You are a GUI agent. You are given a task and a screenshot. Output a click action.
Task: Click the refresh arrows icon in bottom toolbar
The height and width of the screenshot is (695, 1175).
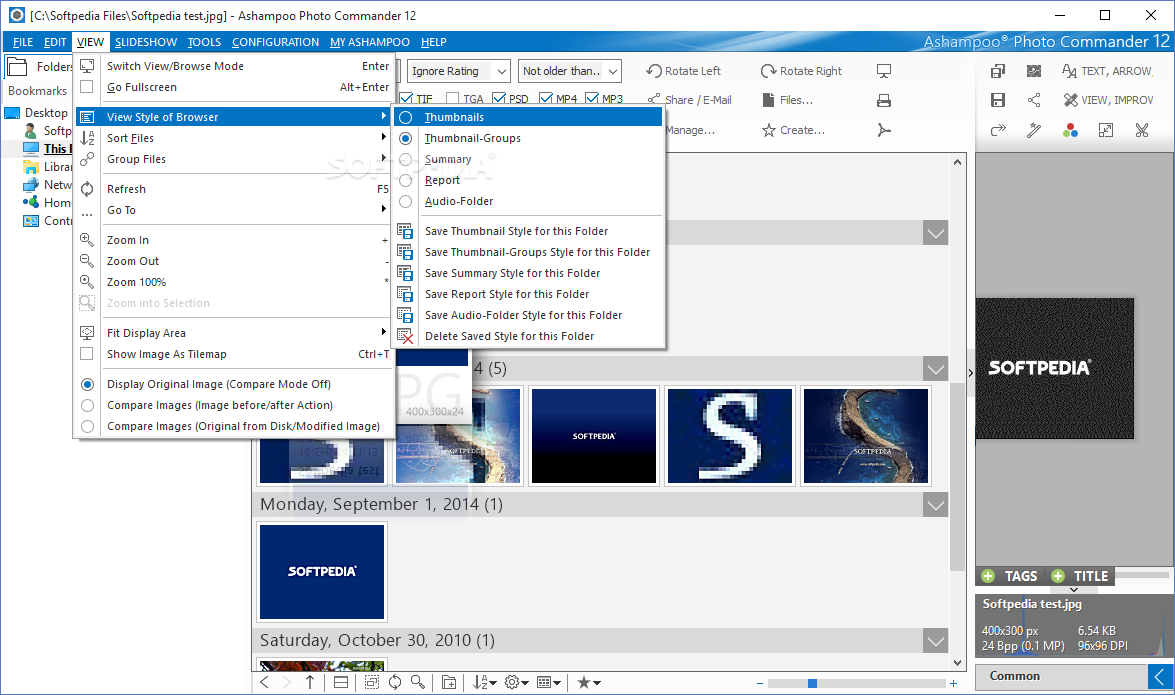pos(394,682)
